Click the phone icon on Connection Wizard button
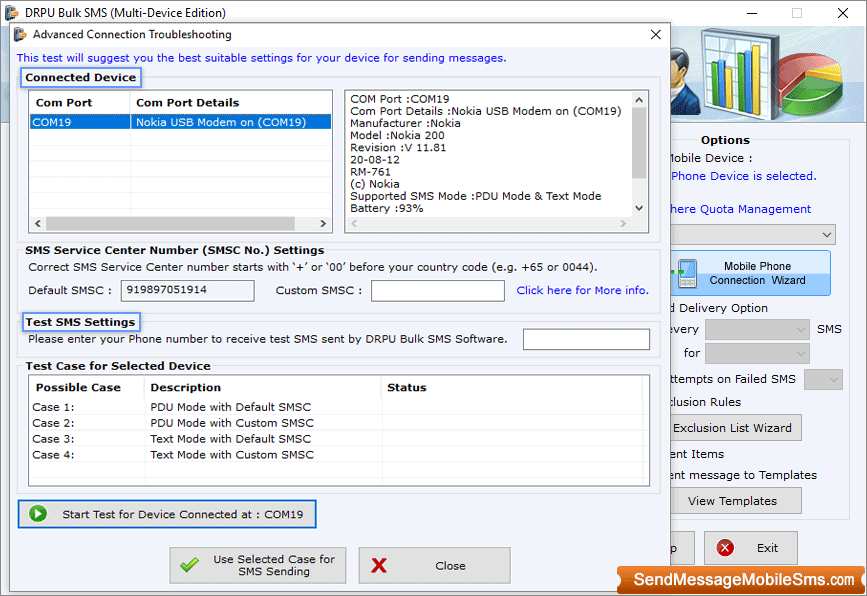The image size is (867, 596). [x=686, y=273]
